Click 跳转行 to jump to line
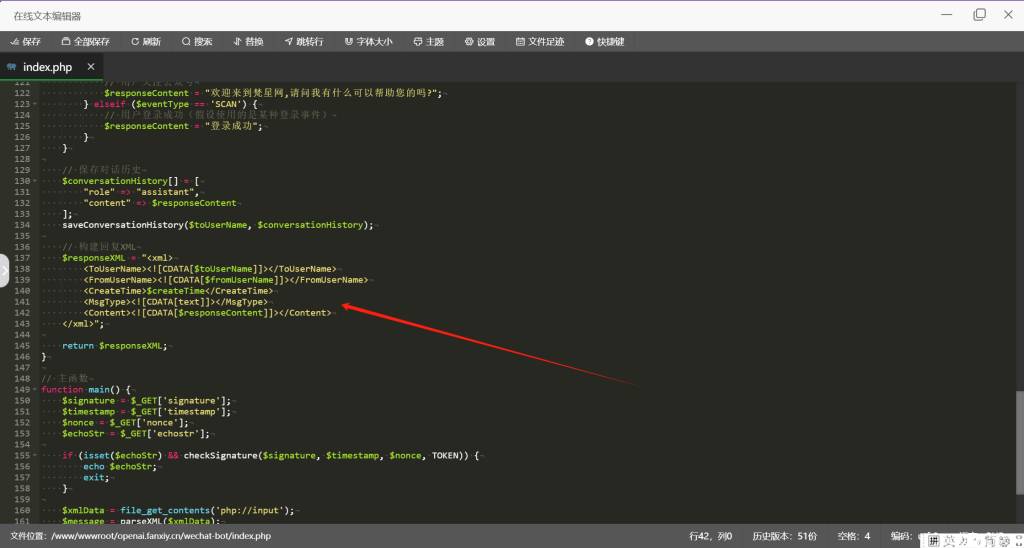1024x548 pixels. pyautogui.click(x=303, y=42)
